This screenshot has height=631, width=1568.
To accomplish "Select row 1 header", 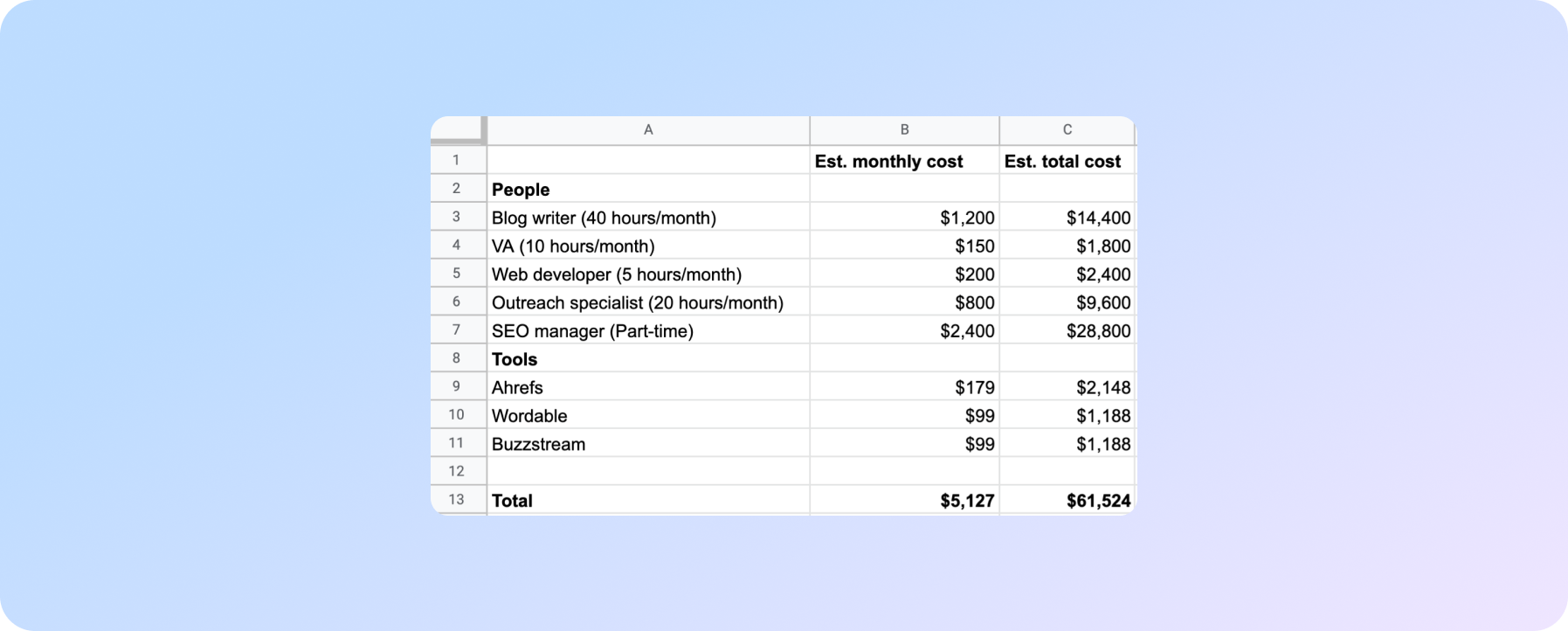I will 456,160.
